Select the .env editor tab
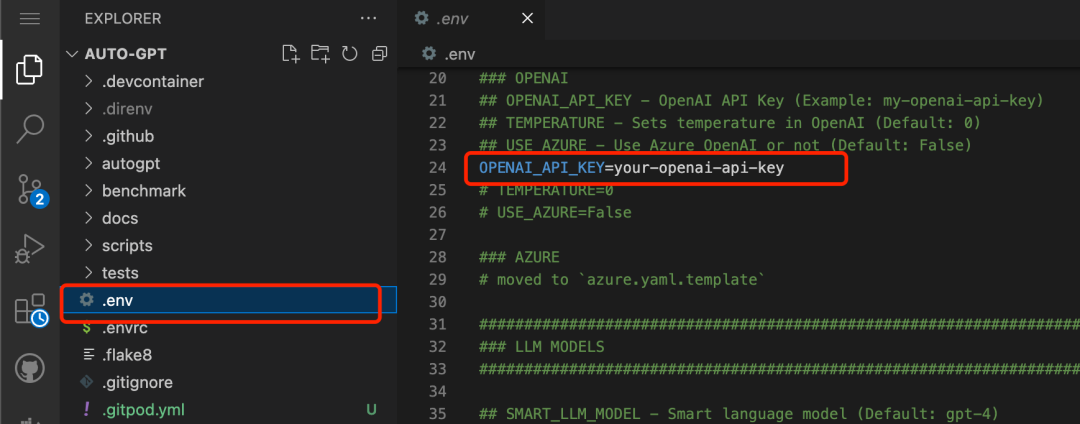The height and width of the screenshot is (424, 1080). click(x=470, y=19)
